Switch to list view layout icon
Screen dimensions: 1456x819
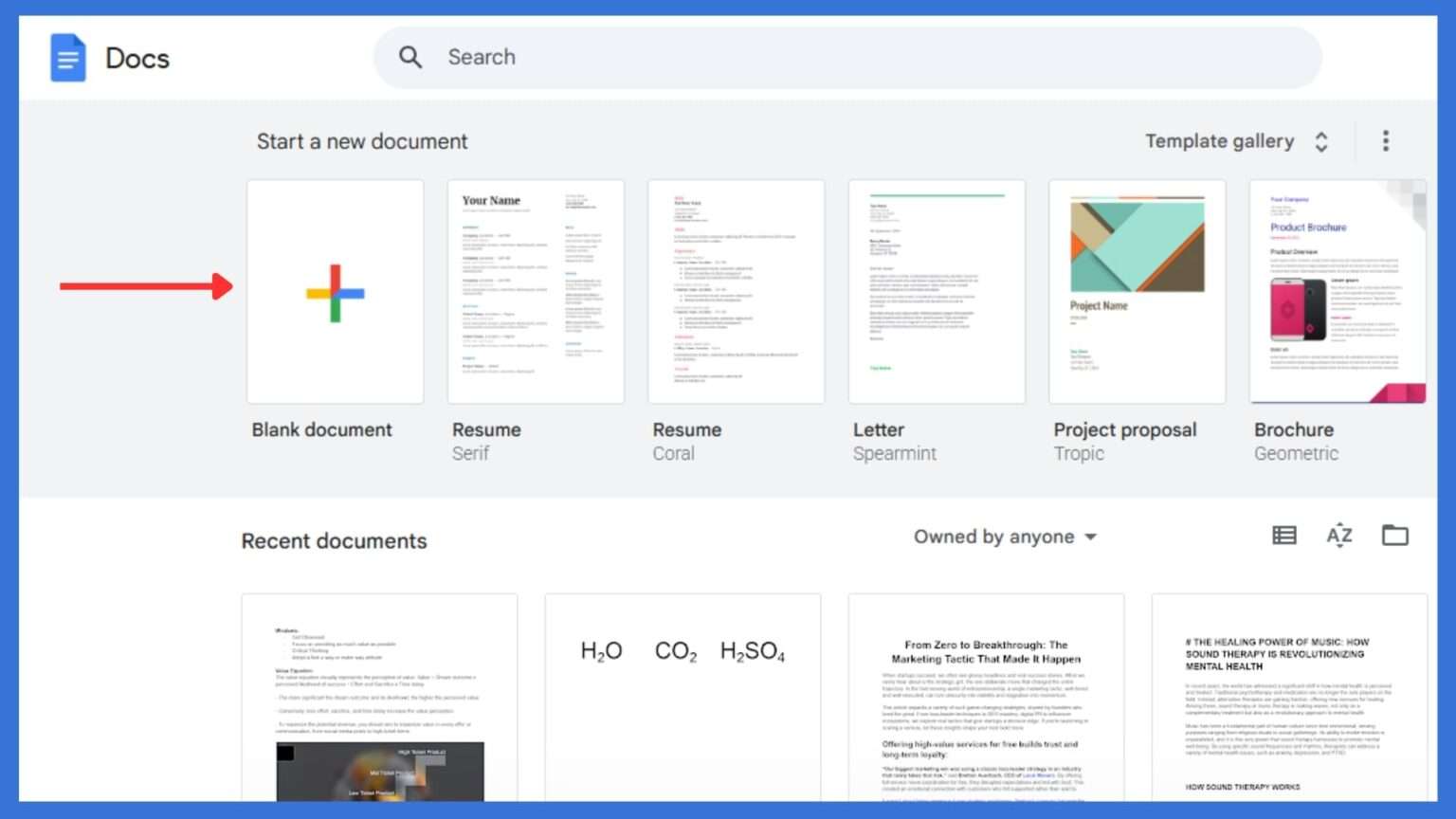[x=1284, y=536]
